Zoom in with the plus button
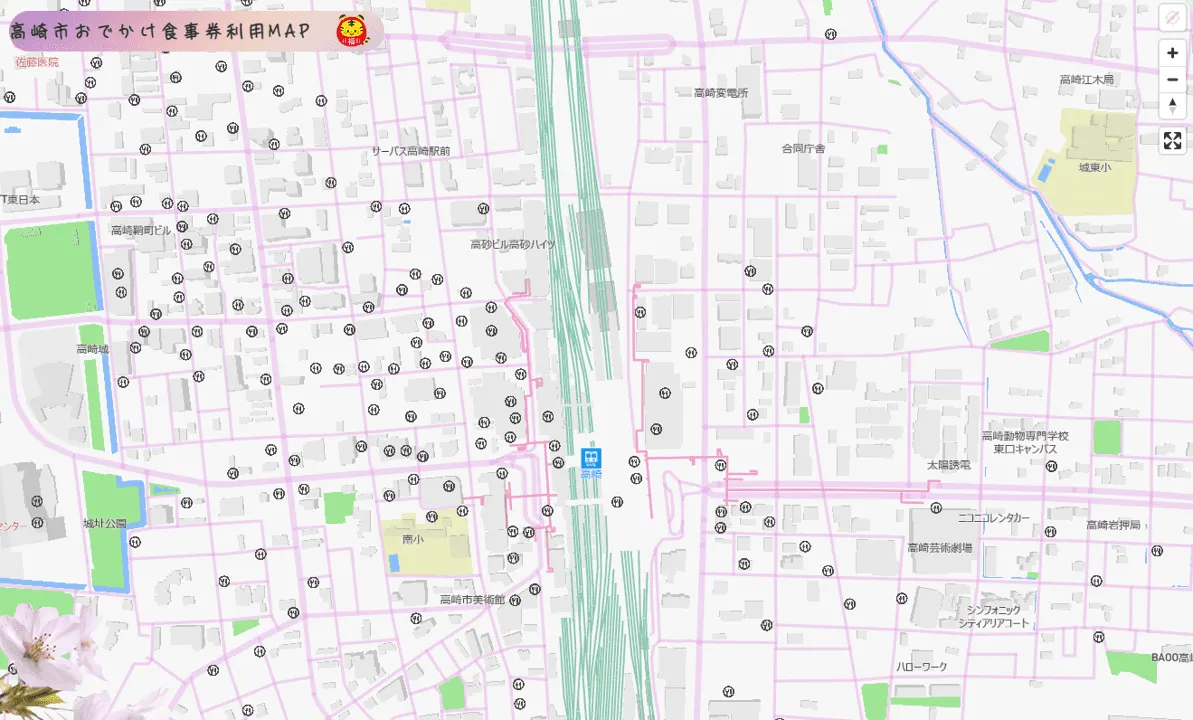The image size is (1193, 720). (1172, 53)
